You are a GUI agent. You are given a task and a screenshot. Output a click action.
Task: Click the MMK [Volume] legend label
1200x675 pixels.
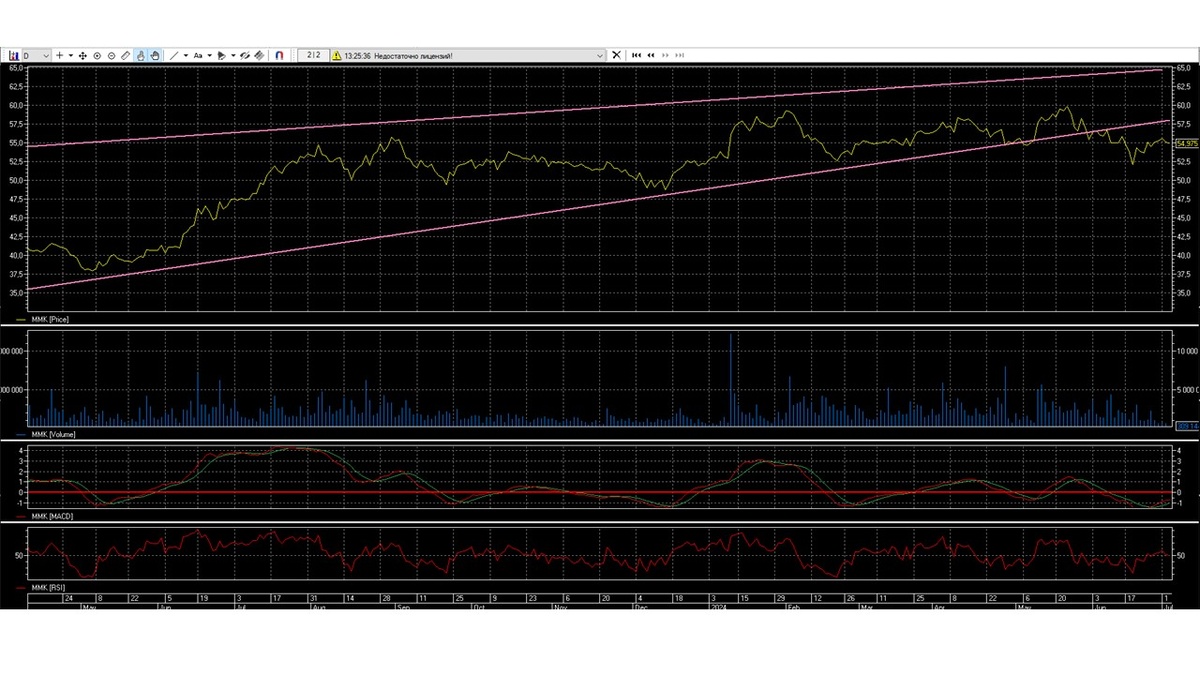click(53, 435)
